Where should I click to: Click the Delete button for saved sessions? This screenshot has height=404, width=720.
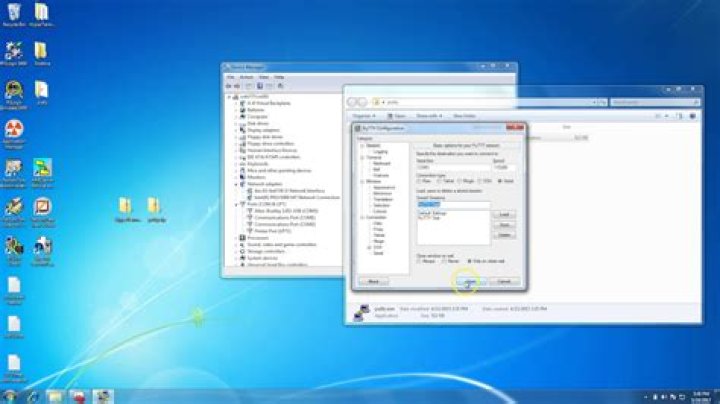(x=504, y=235)
